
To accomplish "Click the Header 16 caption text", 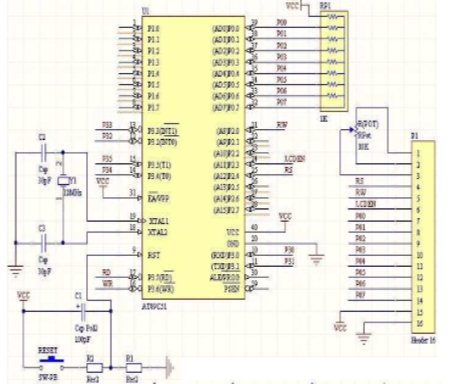I will pyautogui.click(x=423, y=340).
